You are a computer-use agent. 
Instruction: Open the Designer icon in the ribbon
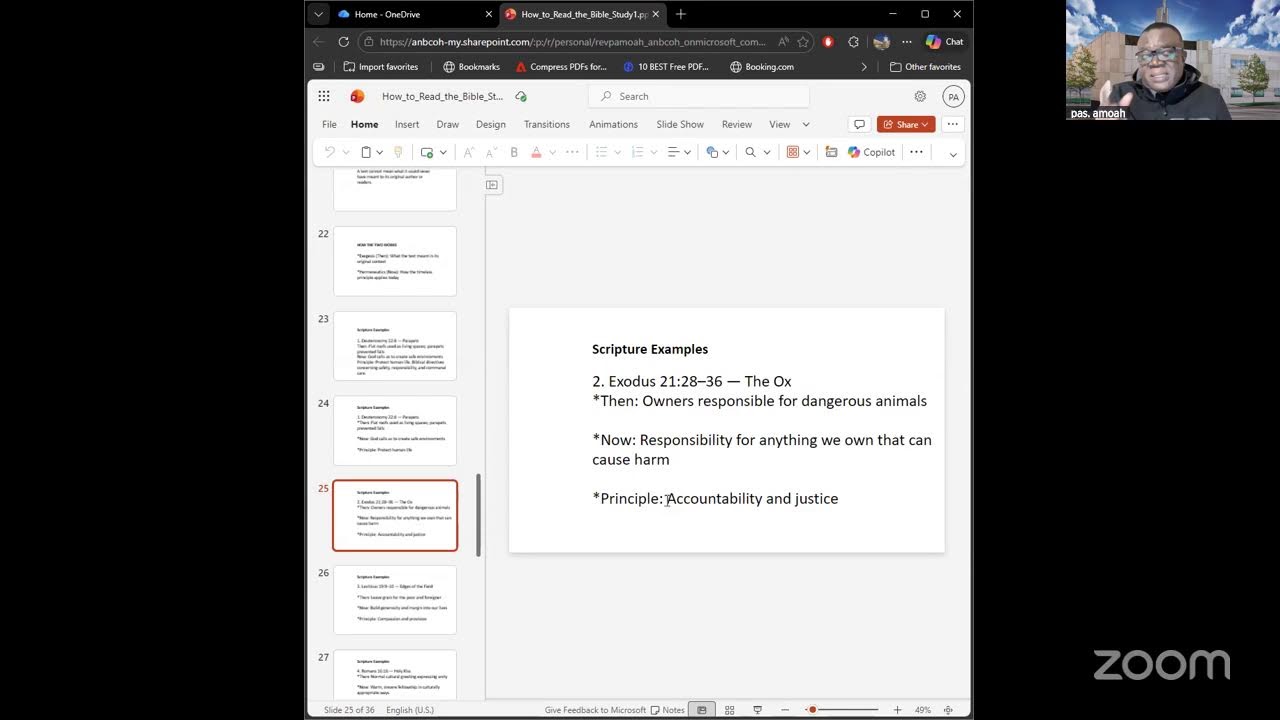pos(793,152)
